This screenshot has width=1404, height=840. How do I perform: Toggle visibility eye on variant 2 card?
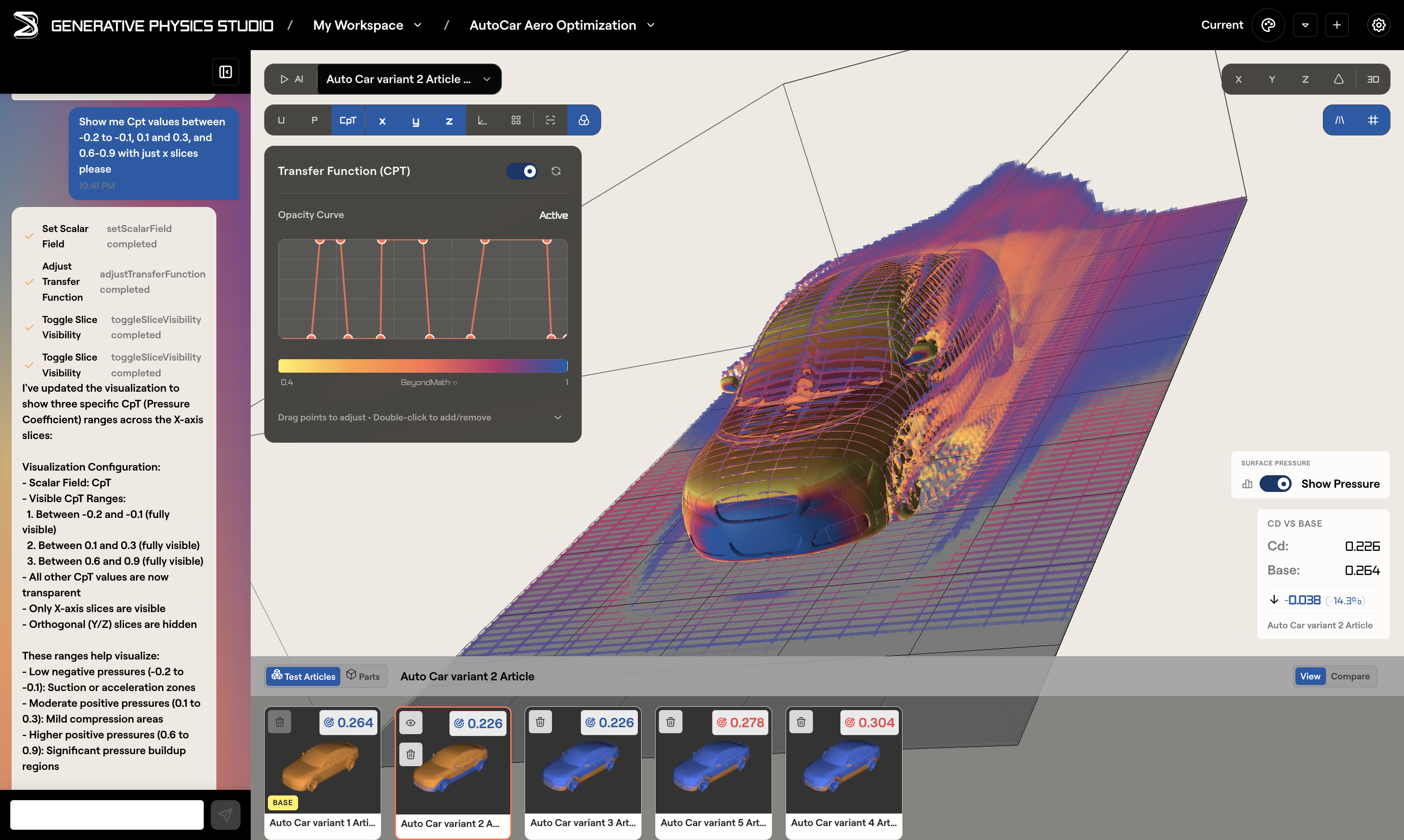click(410, 723)
